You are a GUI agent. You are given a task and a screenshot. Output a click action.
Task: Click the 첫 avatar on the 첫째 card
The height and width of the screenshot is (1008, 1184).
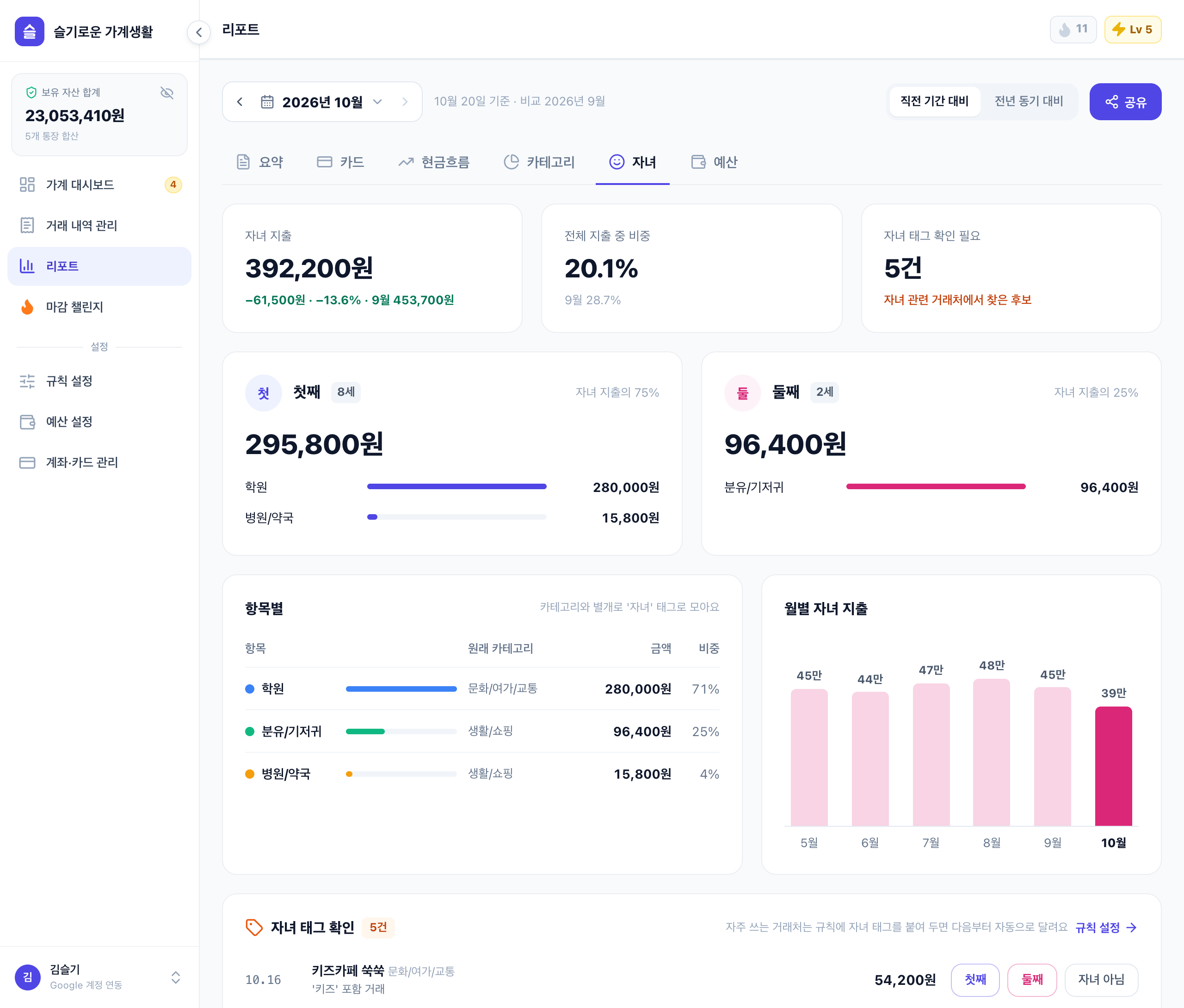264,393
